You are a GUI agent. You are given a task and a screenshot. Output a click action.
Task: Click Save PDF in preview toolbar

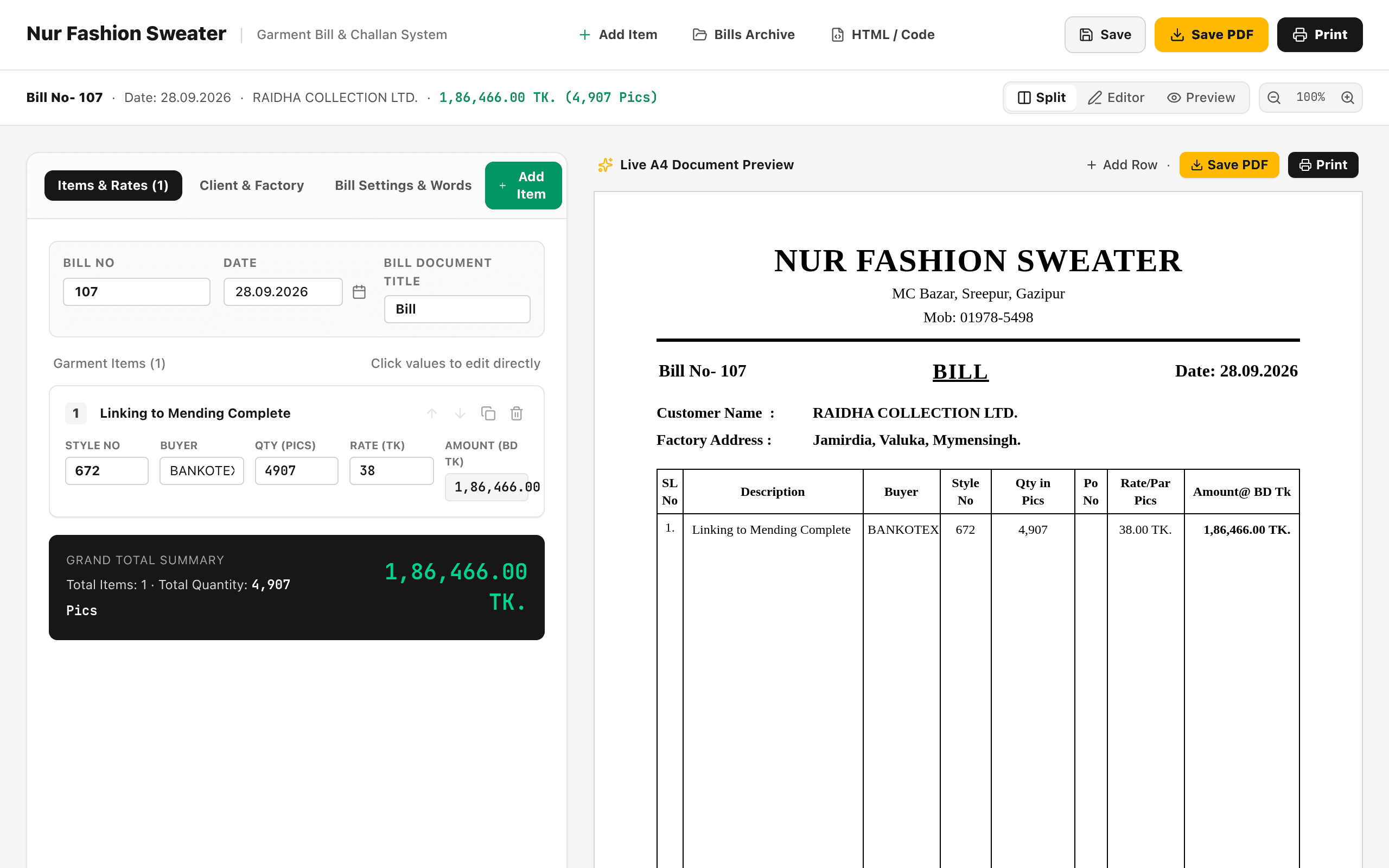(x=1229, y=165)
